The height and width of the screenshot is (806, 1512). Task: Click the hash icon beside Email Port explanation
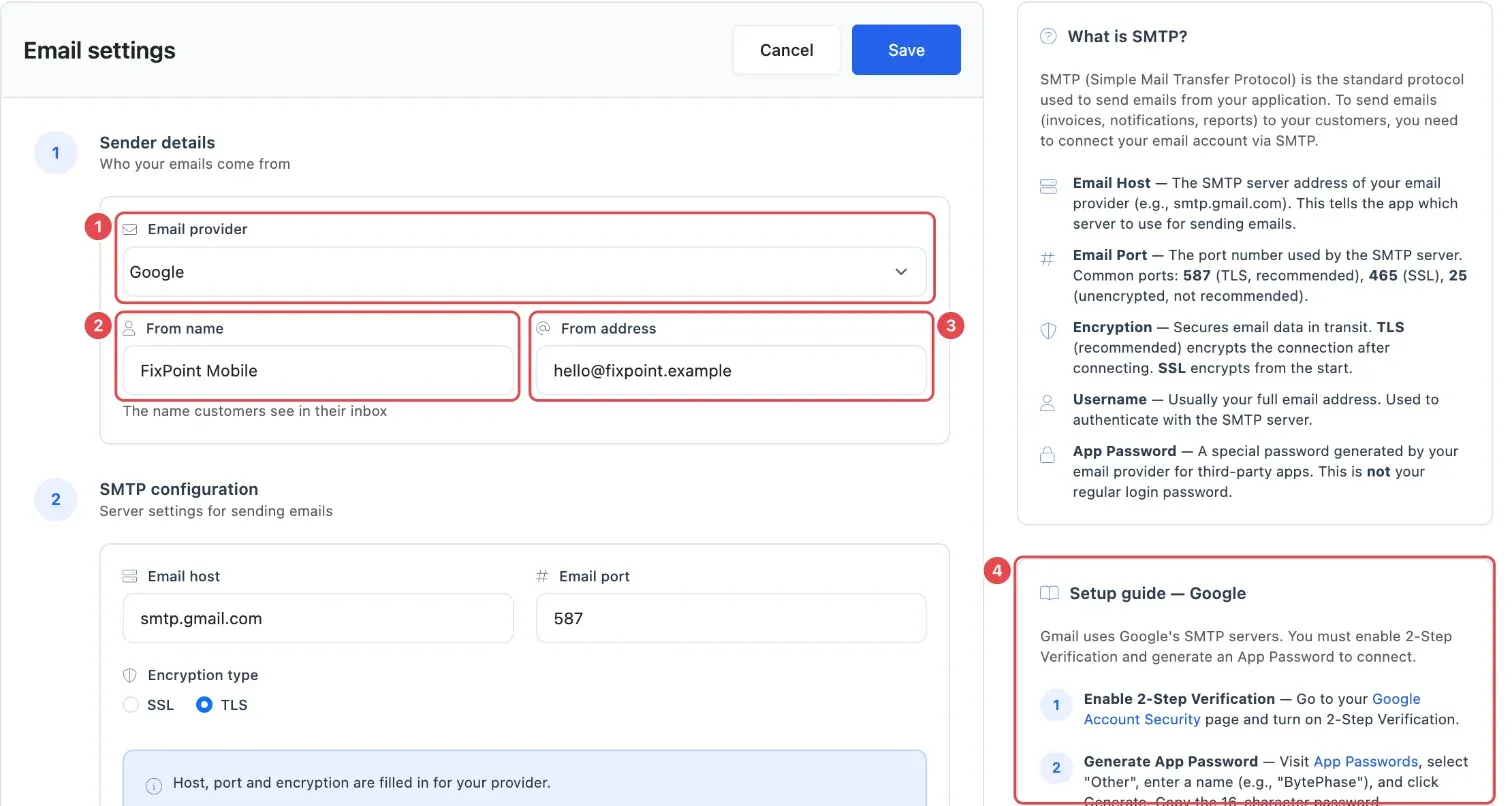pyautogui.click(x=1048, y=258)
